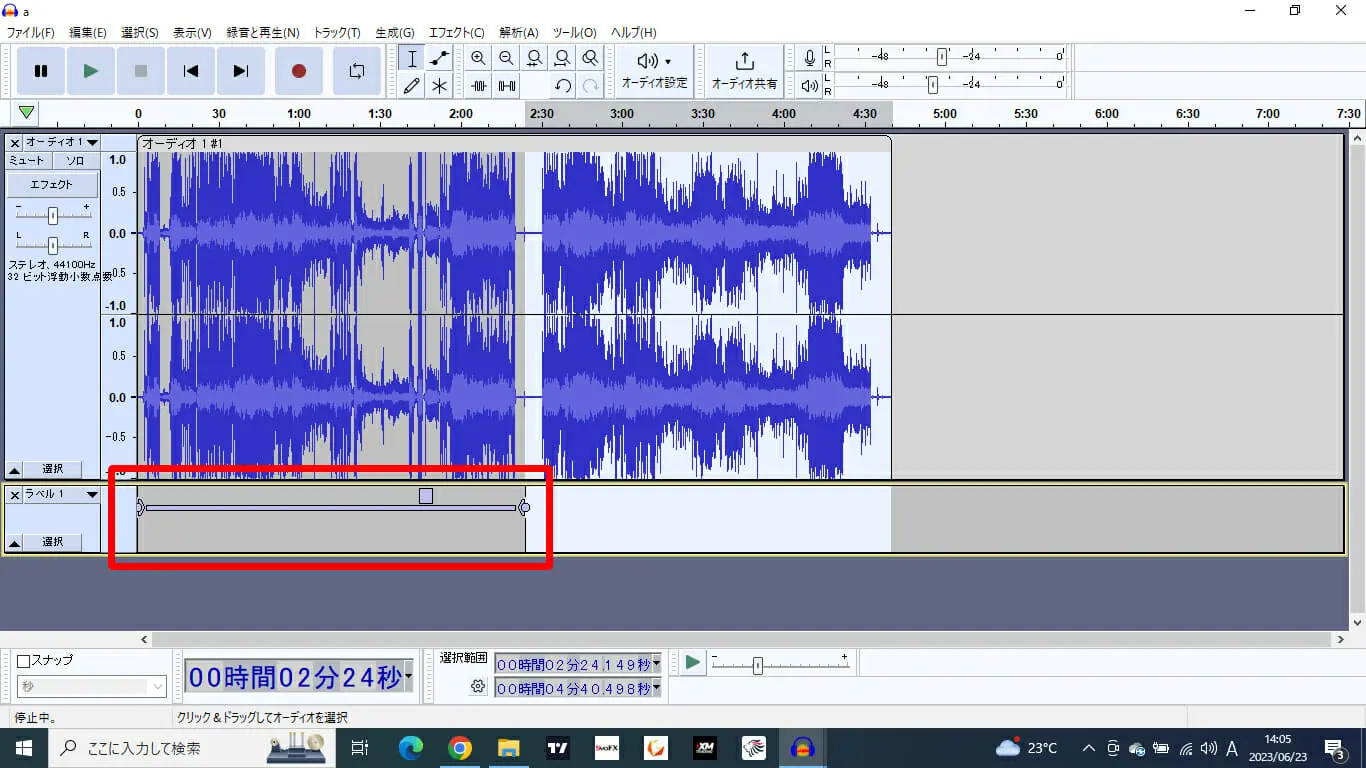This screenshot has height=768, width=1366.
Task: Skip to the start of the project
Action: point(191,71)
